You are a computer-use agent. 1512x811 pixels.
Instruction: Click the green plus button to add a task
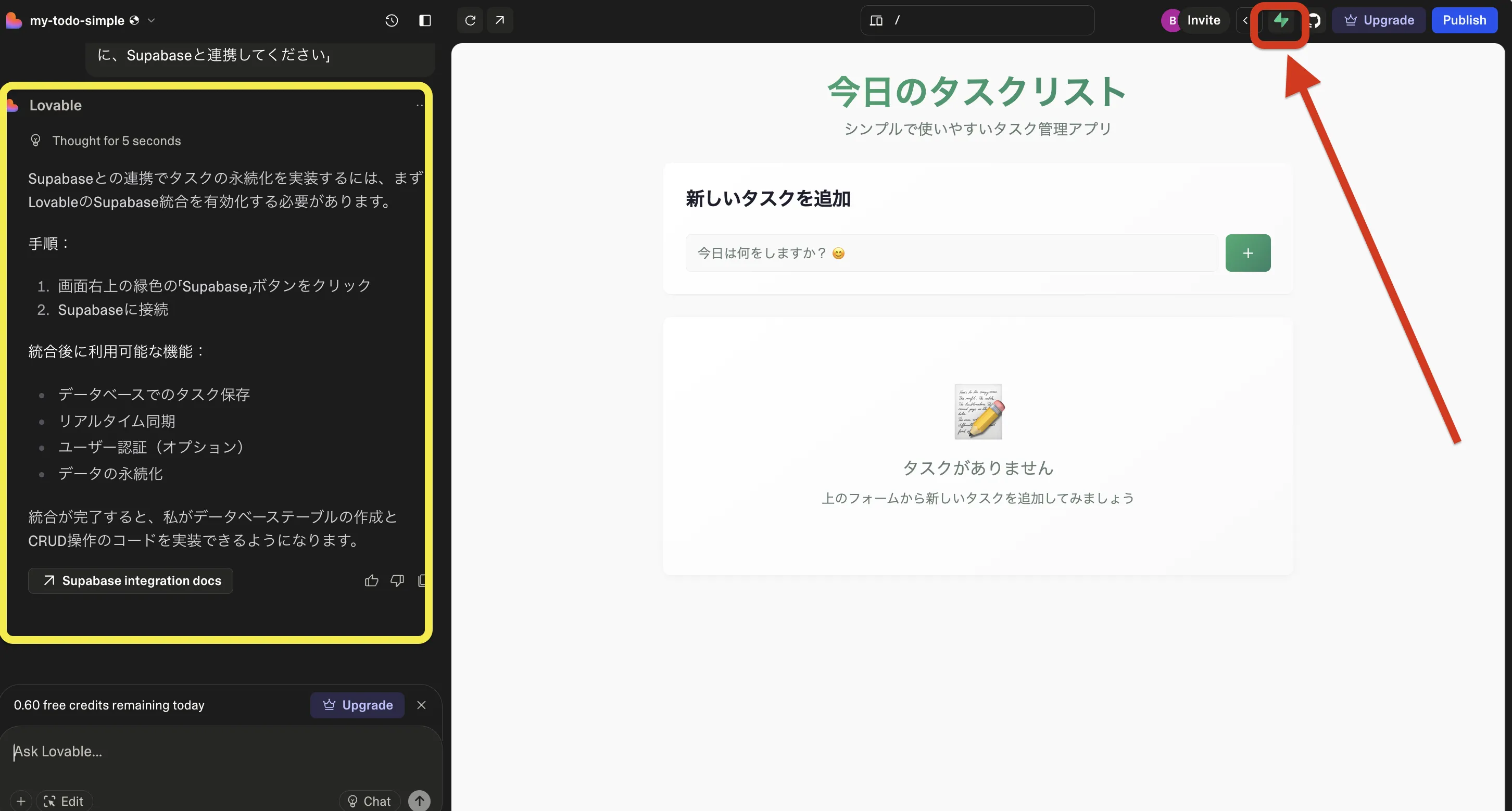point(1248,252)
